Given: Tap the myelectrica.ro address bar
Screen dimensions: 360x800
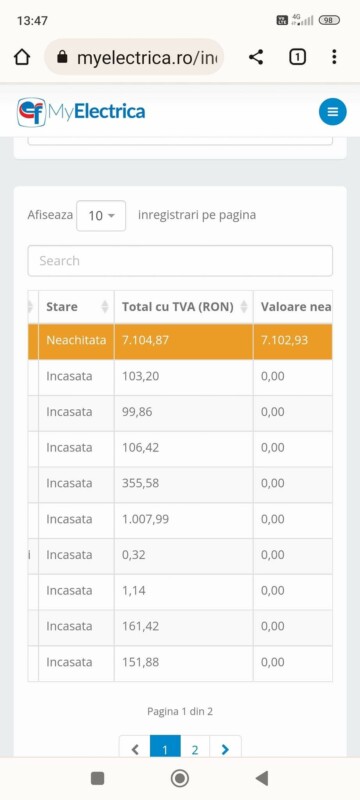Looking at the screenshot, I should pos(134,57).
